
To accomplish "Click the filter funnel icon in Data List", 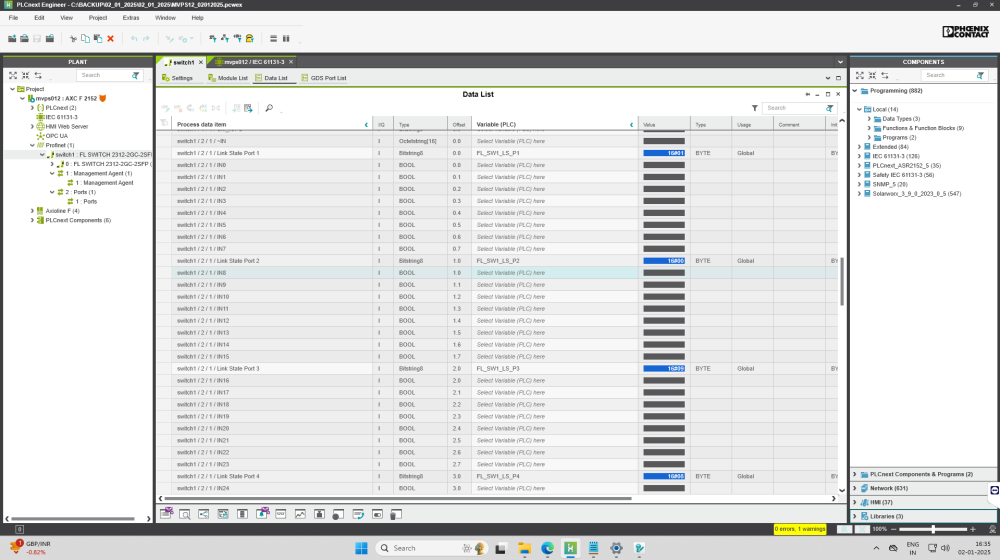I will pos(754,108).
